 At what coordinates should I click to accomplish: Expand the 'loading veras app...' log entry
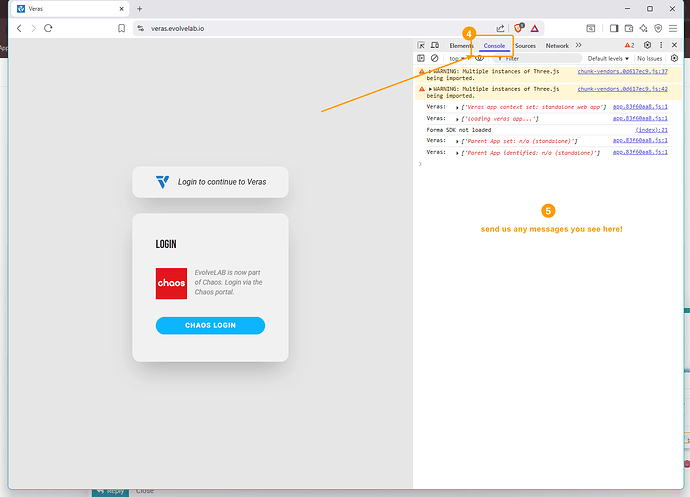pyautogui.click(x=457, y=119)
